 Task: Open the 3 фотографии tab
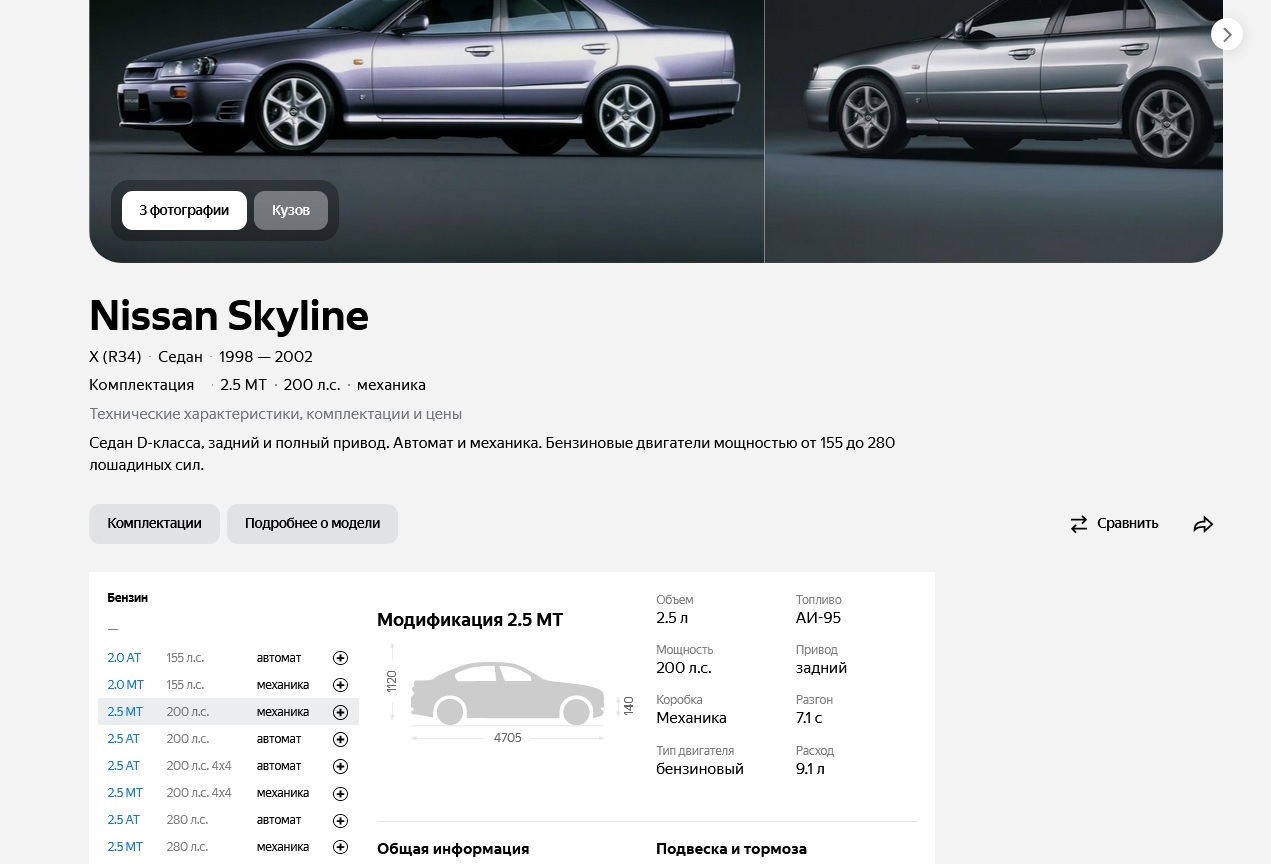pos(184,210)
